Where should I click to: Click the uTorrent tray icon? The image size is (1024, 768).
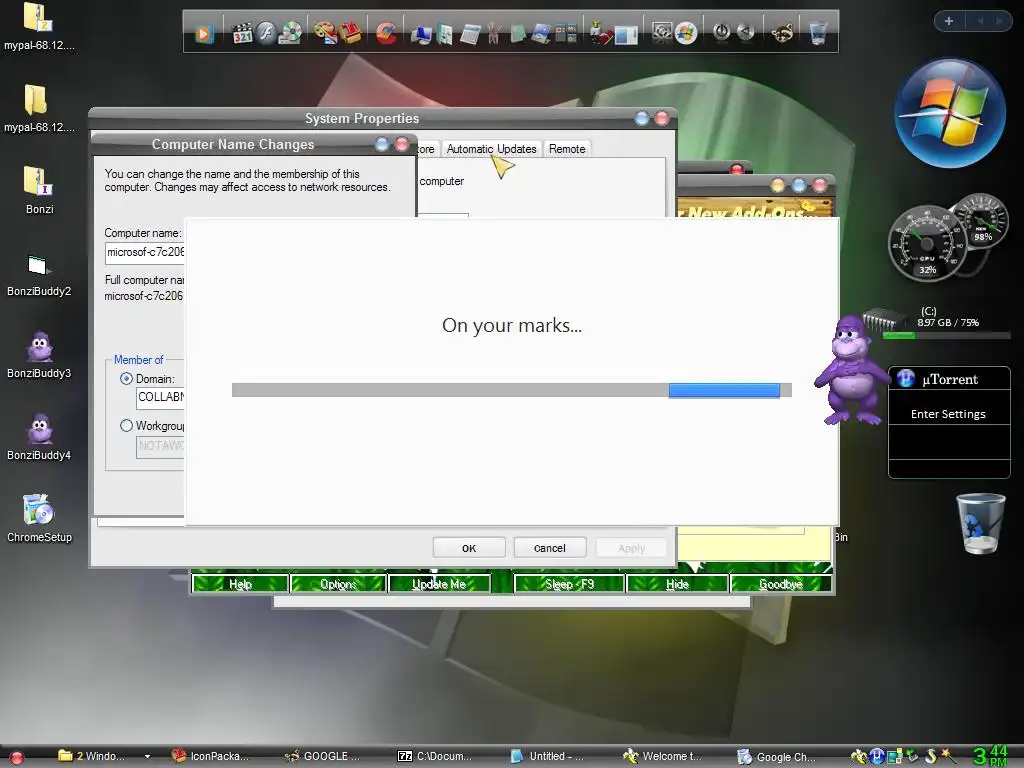click(x=877, y=756)
